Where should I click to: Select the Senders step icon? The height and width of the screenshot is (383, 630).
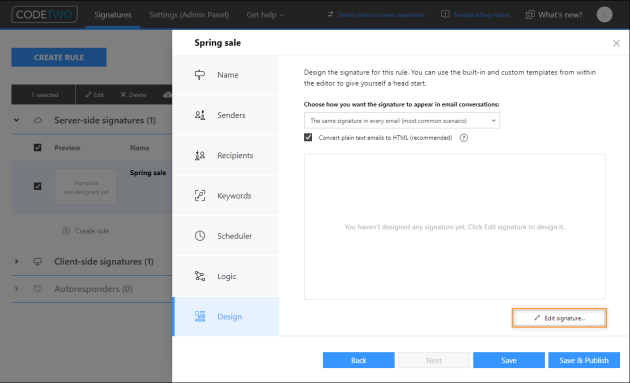click(200, 115)
